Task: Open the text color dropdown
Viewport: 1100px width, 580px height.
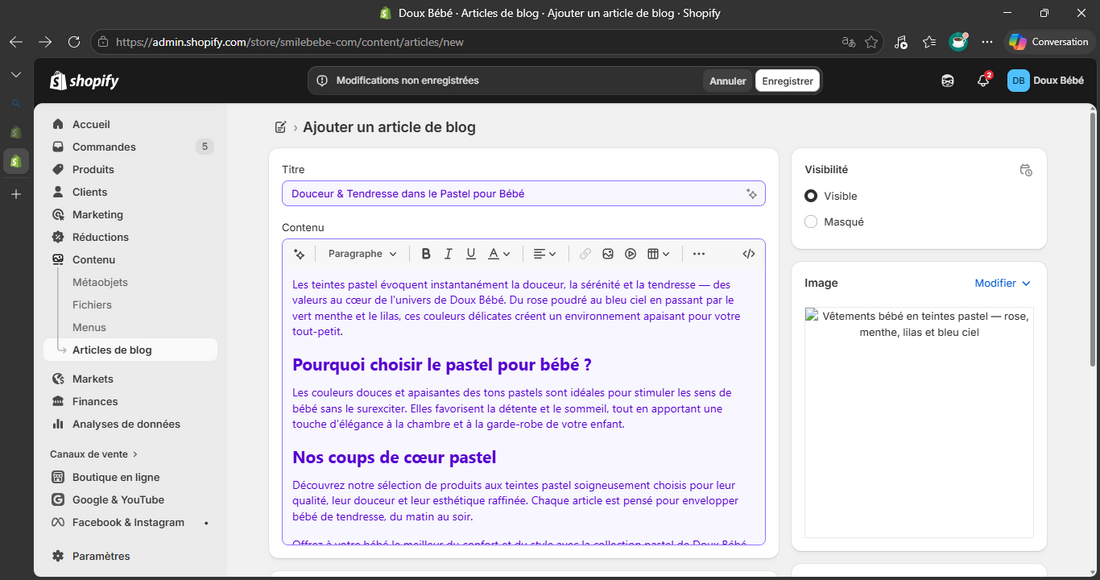Action: [499, 254]
